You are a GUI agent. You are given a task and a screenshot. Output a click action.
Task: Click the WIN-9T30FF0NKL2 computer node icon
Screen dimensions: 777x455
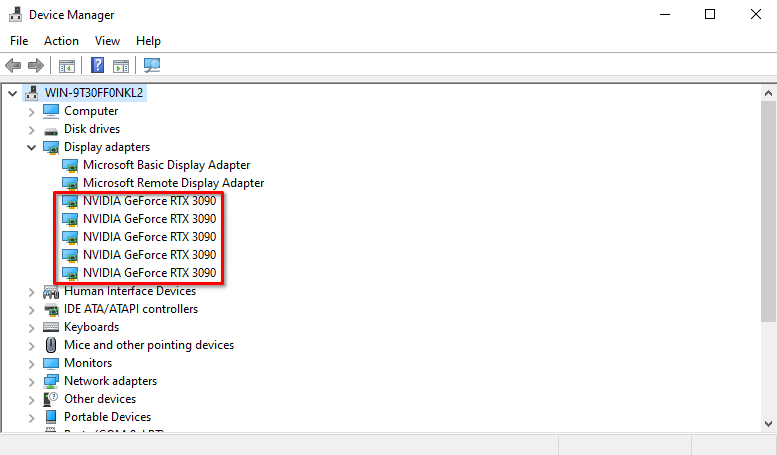pyautogui.click(x=32, y=93)
